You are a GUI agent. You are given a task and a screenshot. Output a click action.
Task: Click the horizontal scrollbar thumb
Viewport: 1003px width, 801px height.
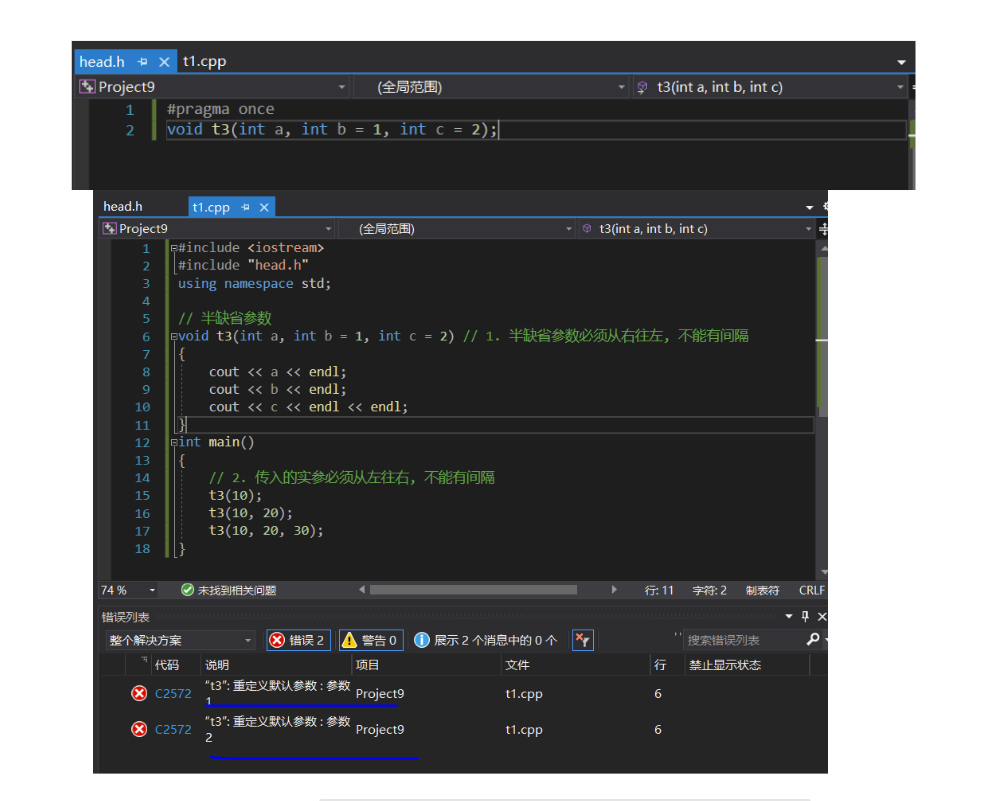(473, 590)
